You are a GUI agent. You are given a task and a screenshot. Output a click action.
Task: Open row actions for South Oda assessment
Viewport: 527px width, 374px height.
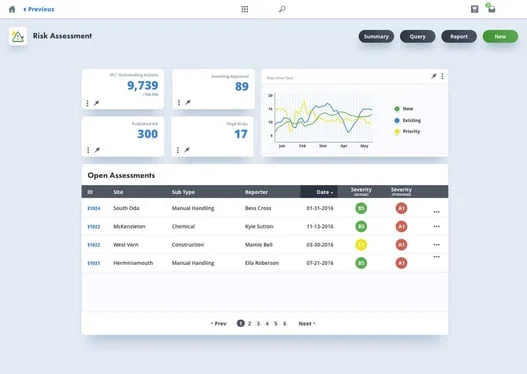pyautogui.click(x=436, y=212)
